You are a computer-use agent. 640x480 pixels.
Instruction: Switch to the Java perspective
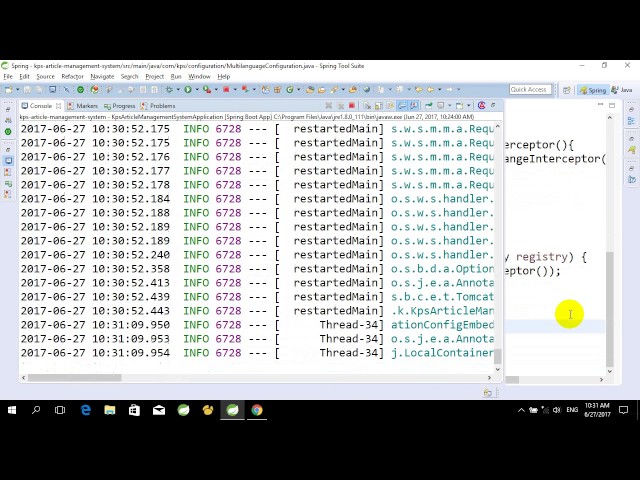tap(622, 90)
